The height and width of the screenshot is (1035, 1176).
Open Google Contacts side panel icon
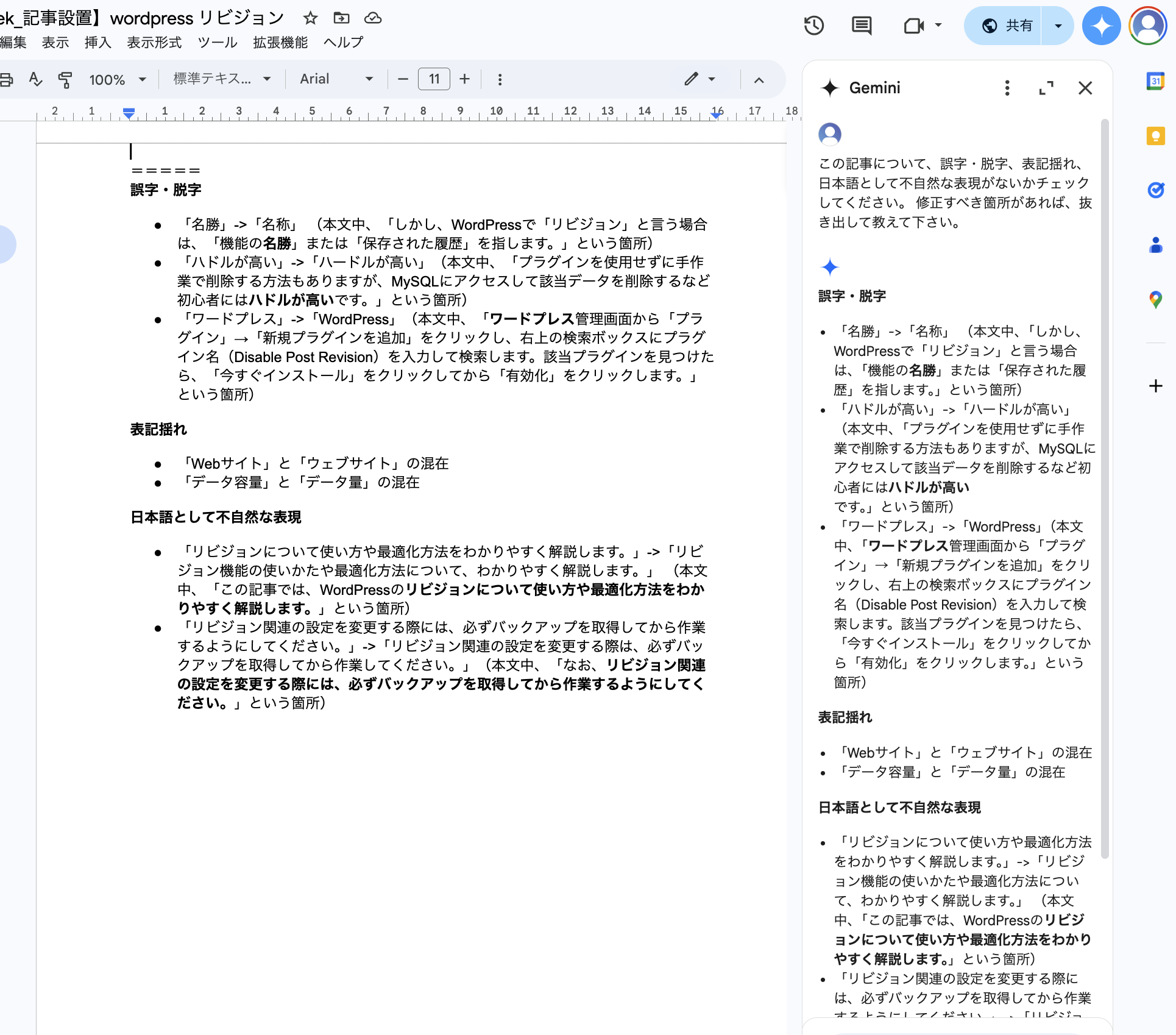coord(1155,245)
